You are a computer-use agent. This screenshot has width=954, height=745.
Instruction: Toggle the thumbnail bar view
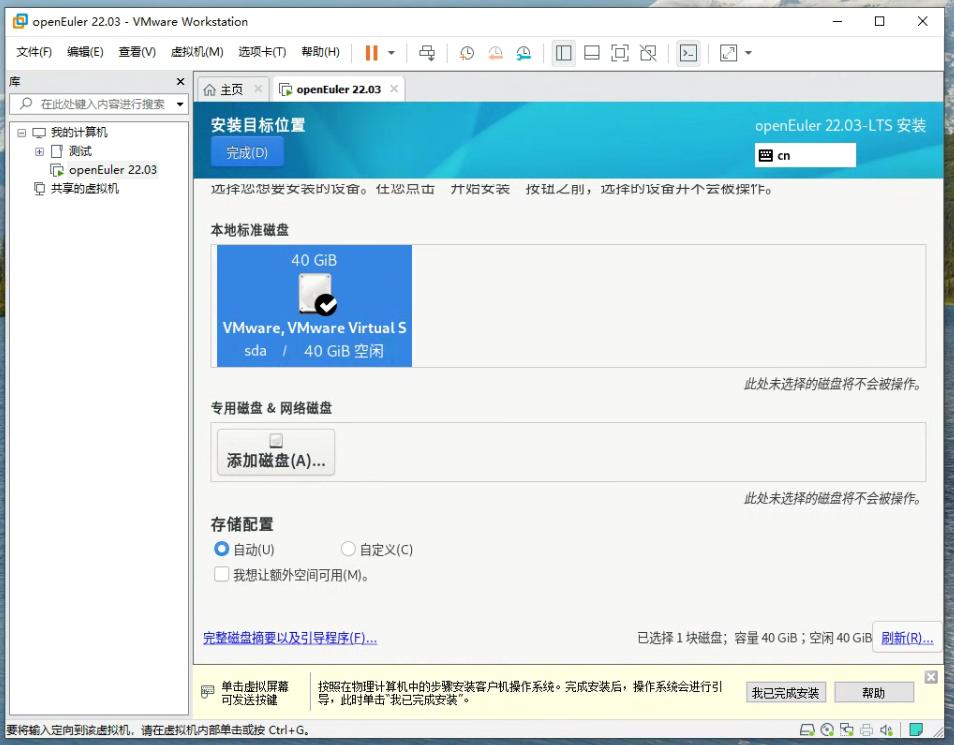[591, 53]
